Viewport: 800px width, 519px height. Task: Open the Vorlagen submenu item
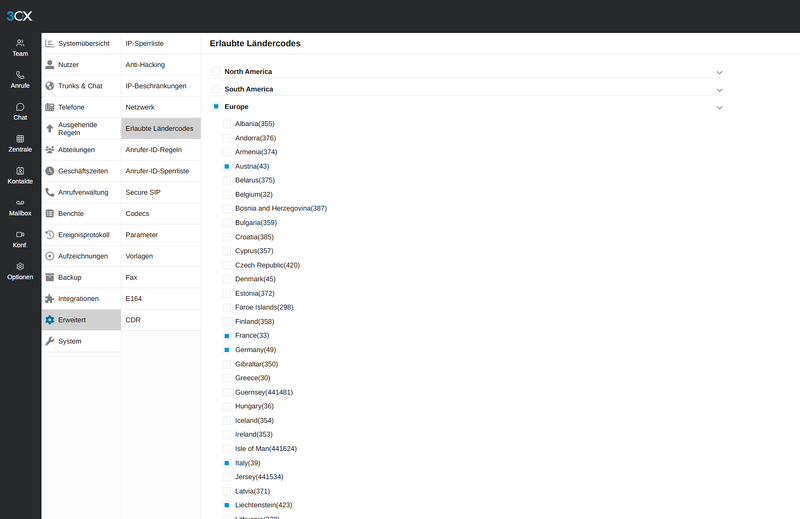pos(161,256)
